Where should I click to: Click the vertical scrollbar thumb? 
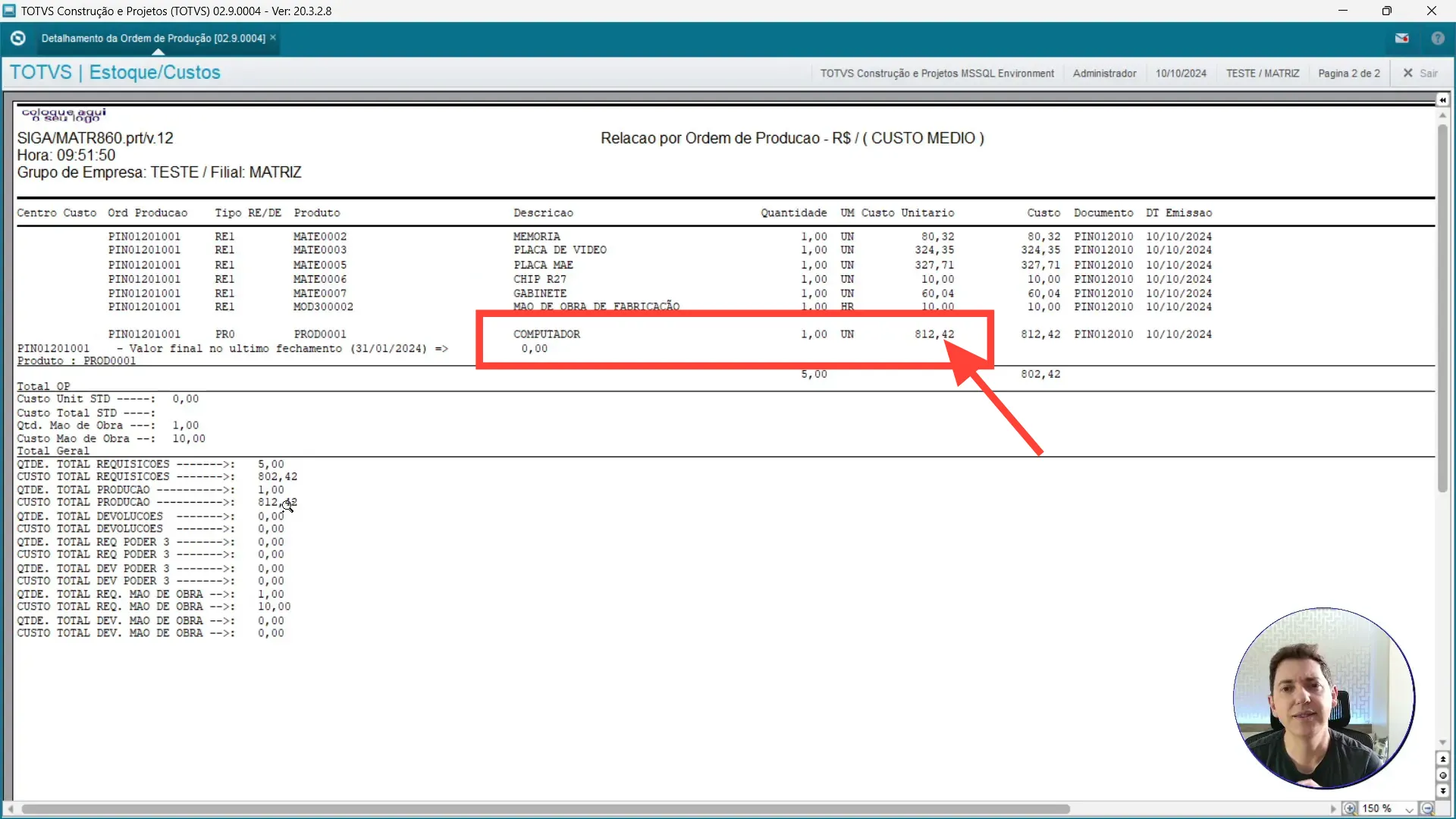1442,307
